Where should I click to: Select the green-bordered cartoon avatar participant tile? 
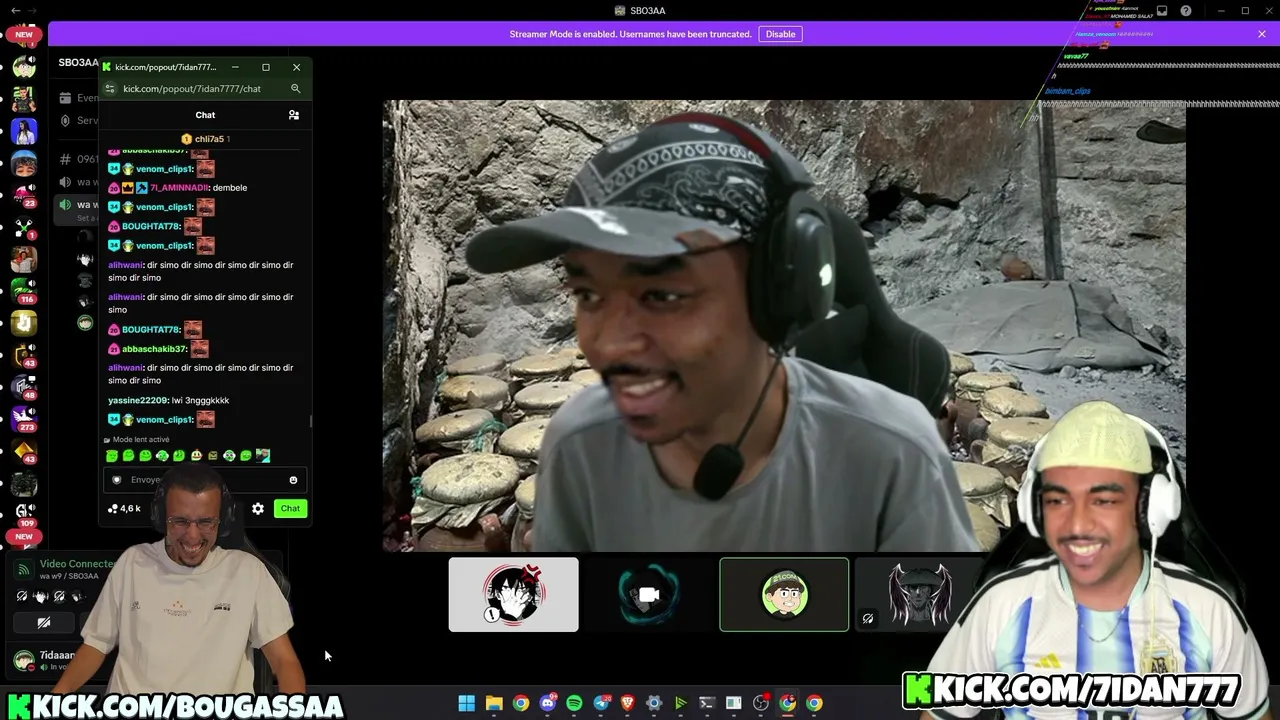(784, 595)
